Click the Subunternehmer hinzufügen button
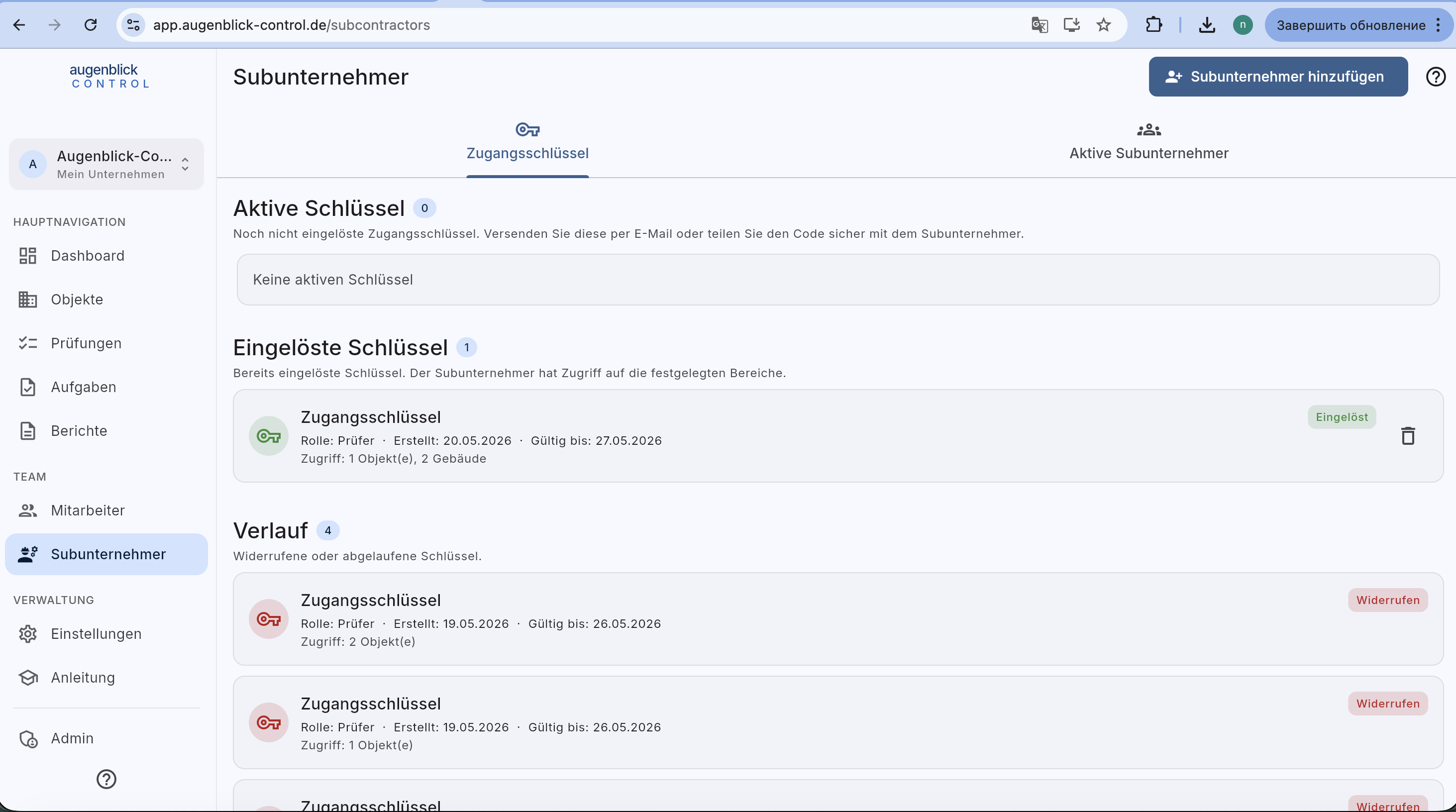1456x812 pixels. [1278, 76]
